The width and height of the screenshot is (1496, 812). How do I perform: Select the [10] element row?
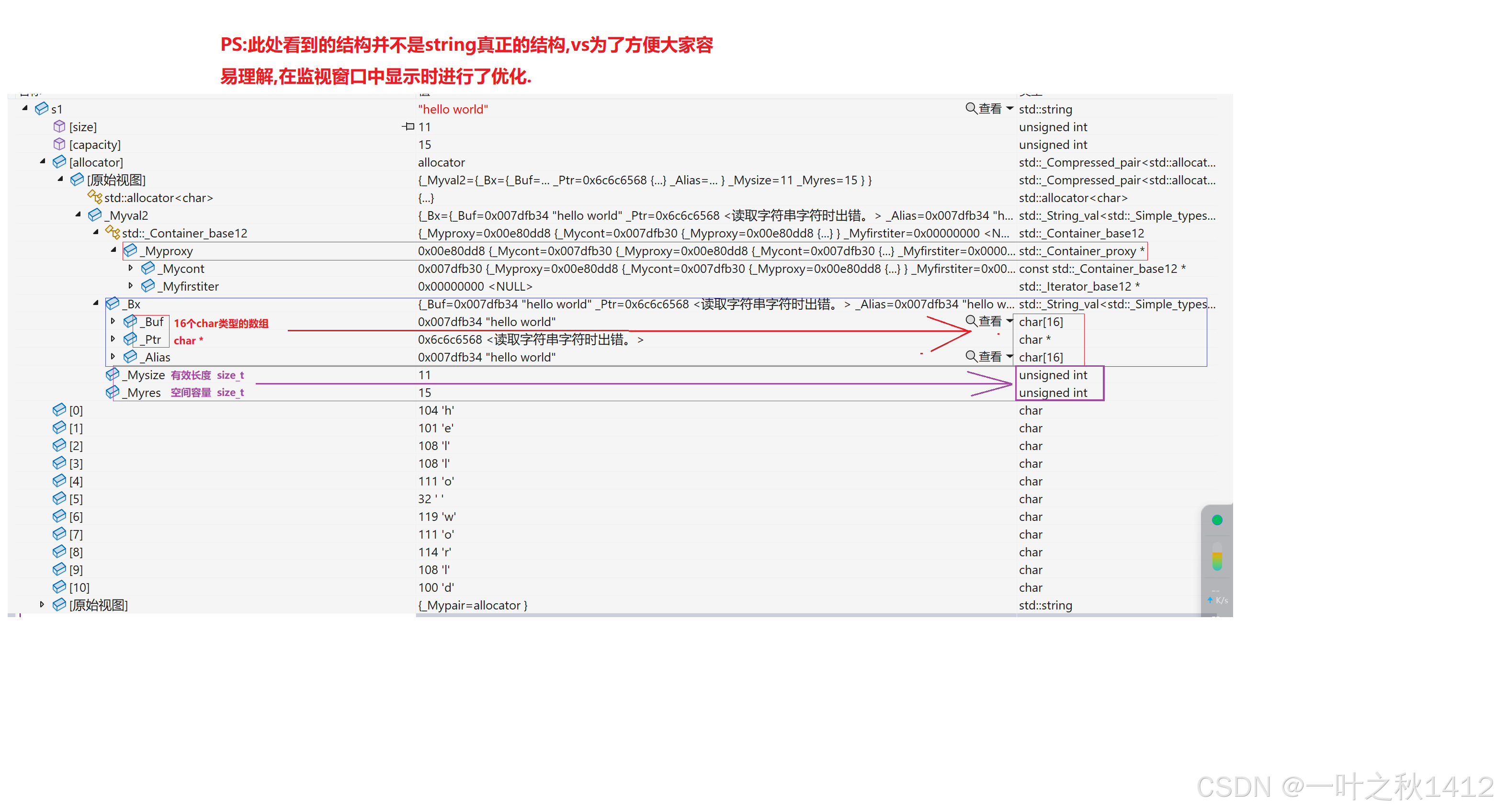79,587
